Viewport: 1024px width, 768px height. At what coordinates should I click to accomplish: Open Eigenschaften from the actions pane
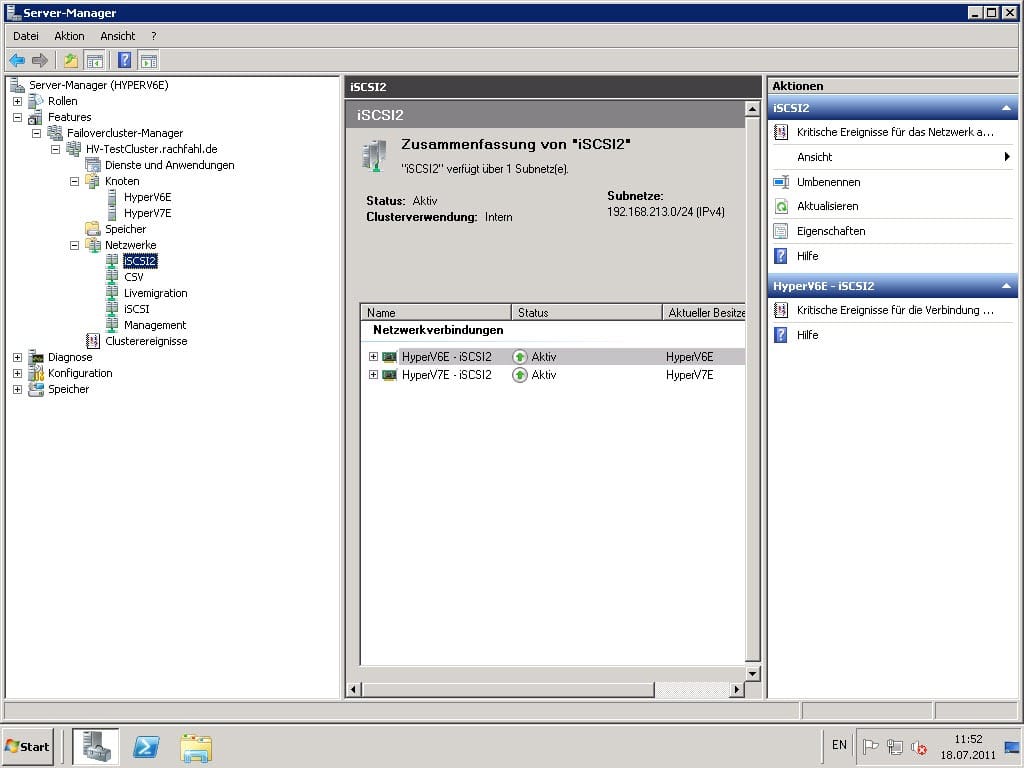pyautogui.click(x=831, y=231)
